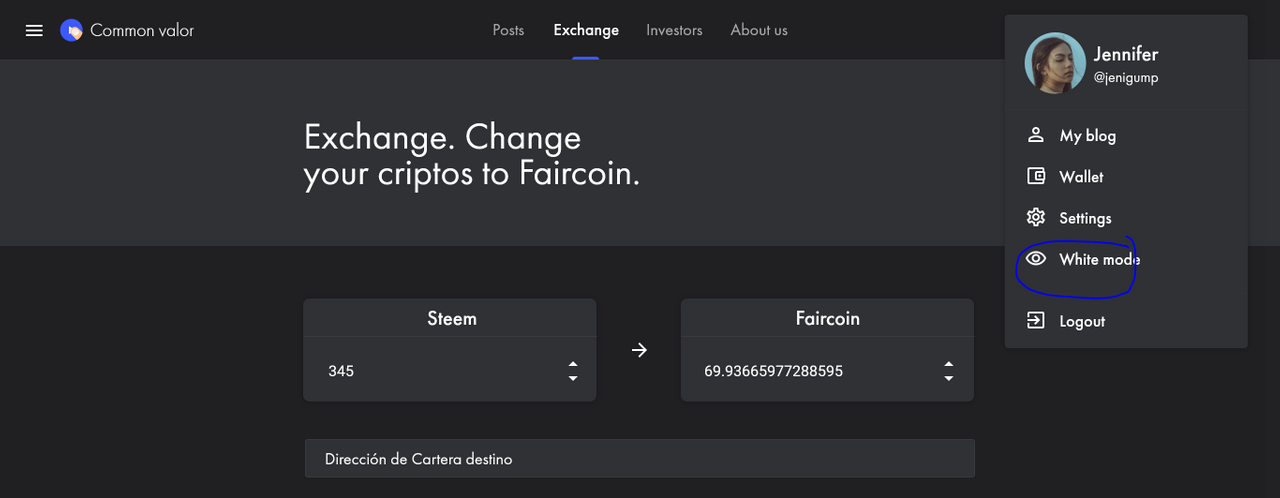Viewport: 1280px width, 498px height.
Task: Click the Dirección de Cartera destino field
Action: (x=639, y=459)
